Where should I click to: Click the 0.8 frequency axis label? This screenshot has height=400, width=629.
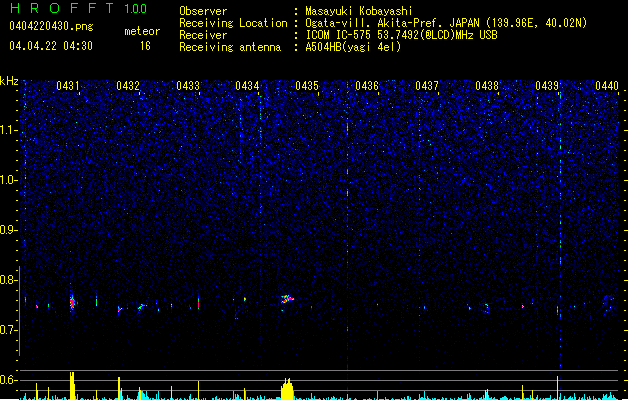click(x=8, y=280)
